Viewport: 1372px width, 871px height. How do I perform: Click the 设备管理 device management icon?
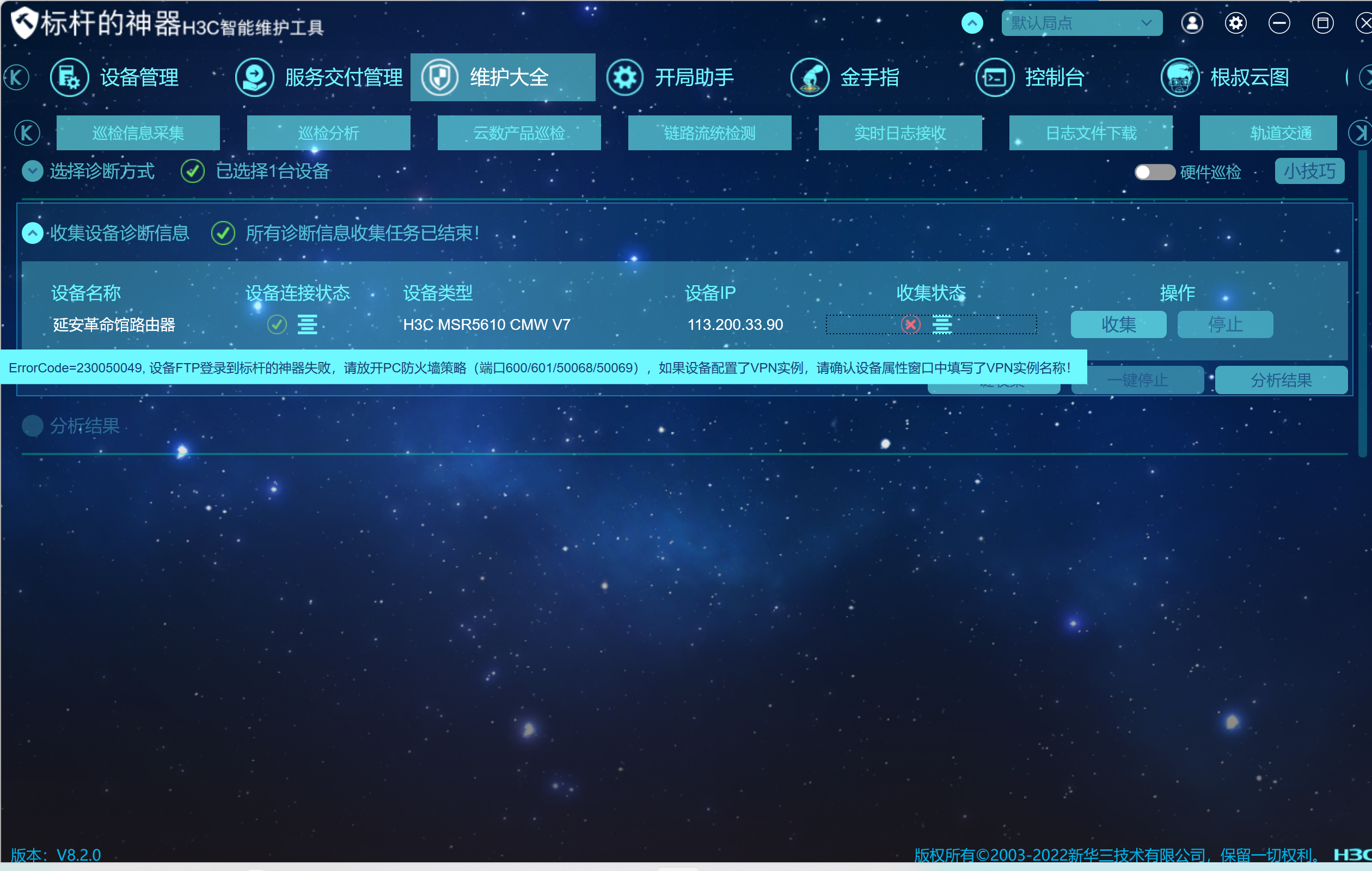pyautogui.click(x=69, y=77)
